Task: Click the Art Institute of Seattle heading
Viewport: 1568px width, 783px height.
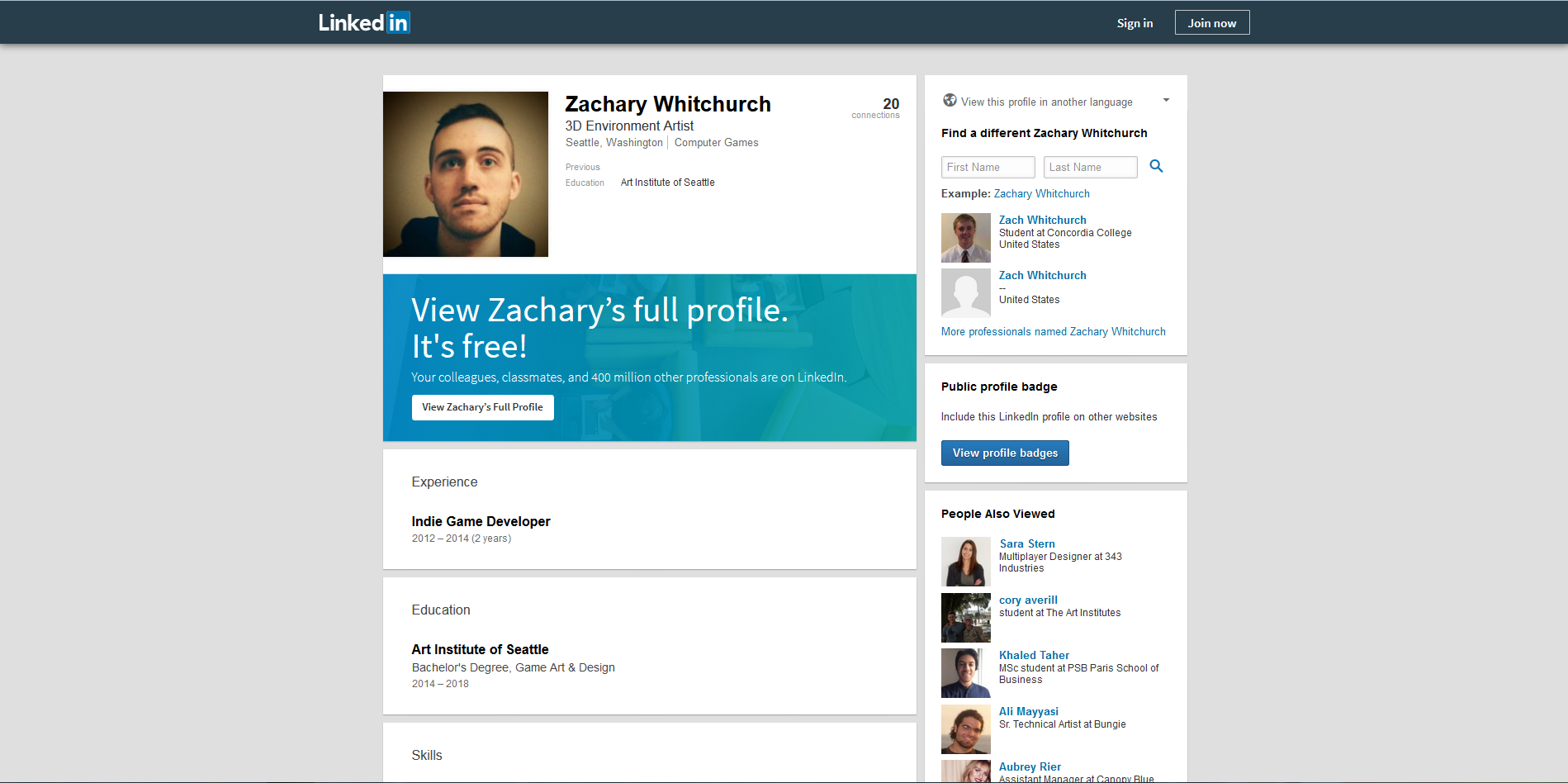Action: 480,650
